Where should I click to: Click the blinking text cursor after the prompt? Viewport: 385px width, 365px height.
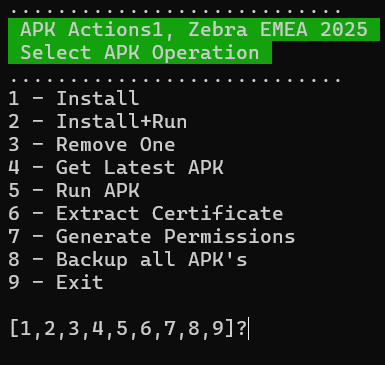249,329
